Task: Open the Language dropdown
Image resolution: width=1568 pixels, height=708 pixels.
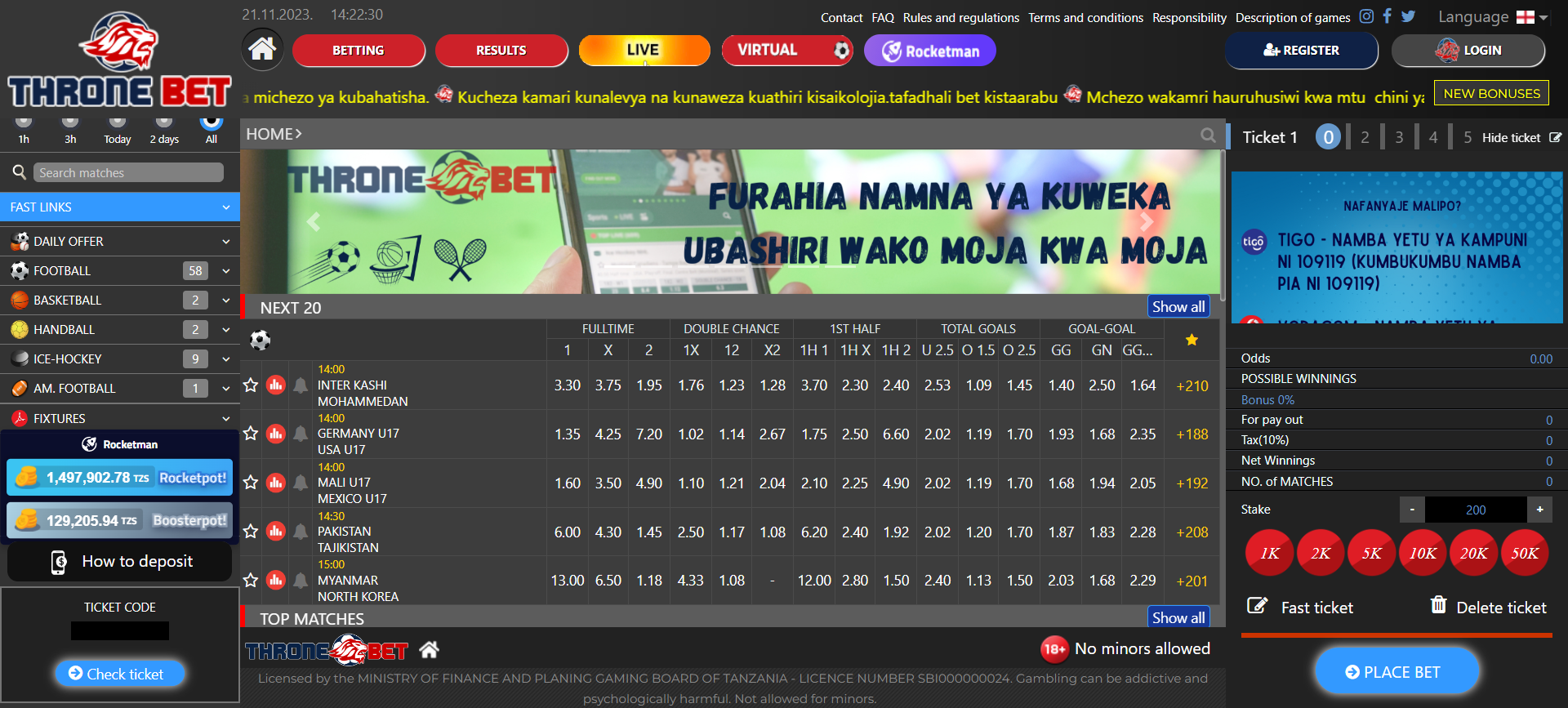Action: point(1492,17)
